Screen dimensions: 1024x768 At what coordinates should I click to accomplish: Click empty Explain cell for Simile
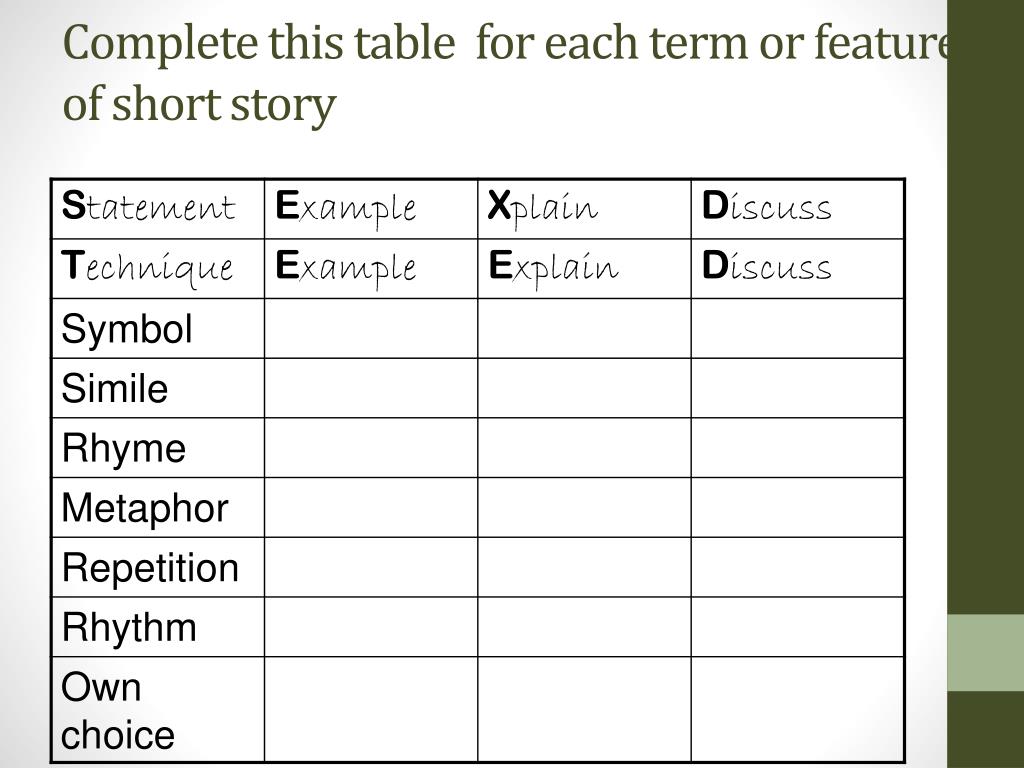(x=584, y=389)
